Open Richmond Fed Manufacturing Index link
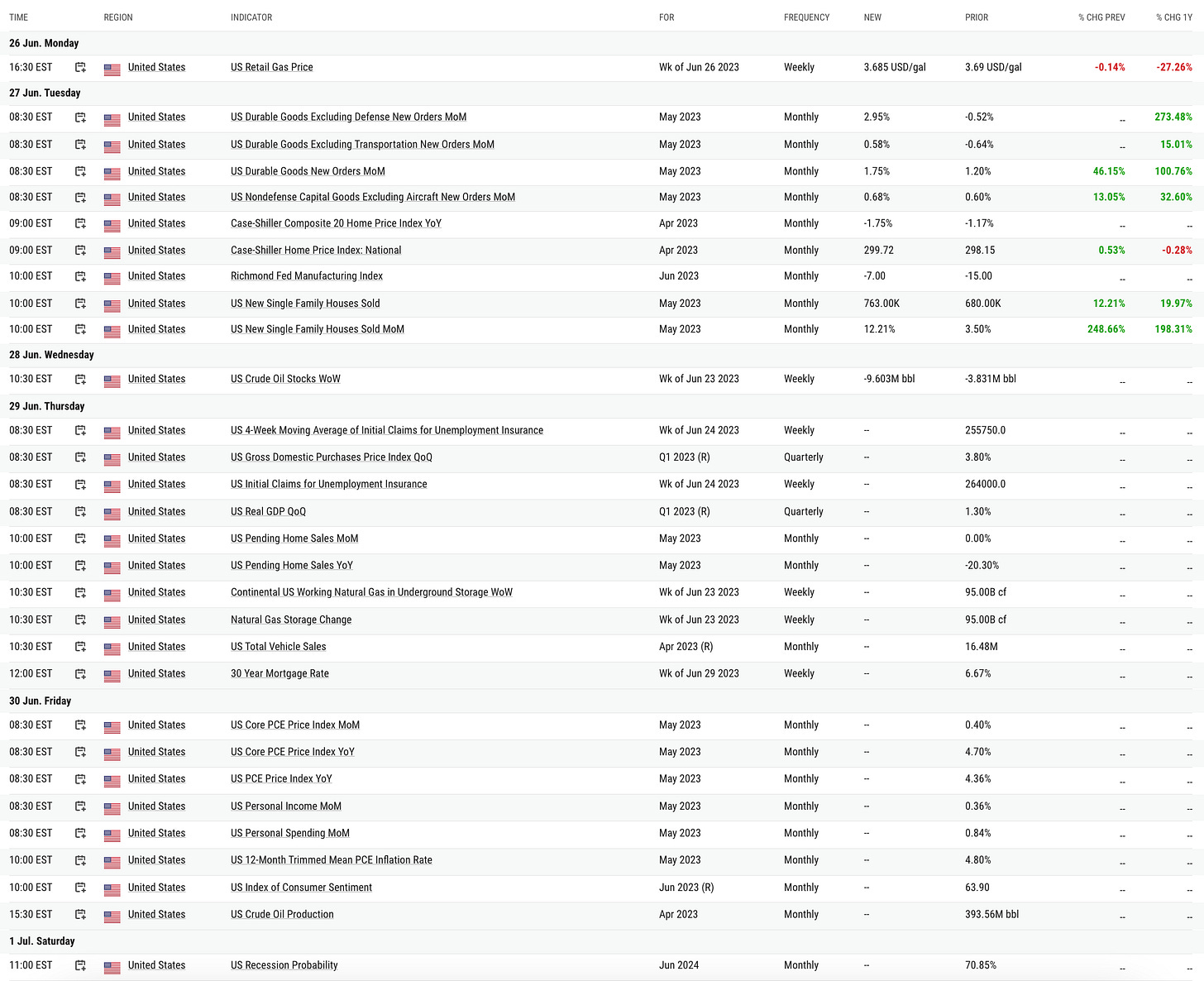This screenshot has height=981, width=1204. [307, 275]
